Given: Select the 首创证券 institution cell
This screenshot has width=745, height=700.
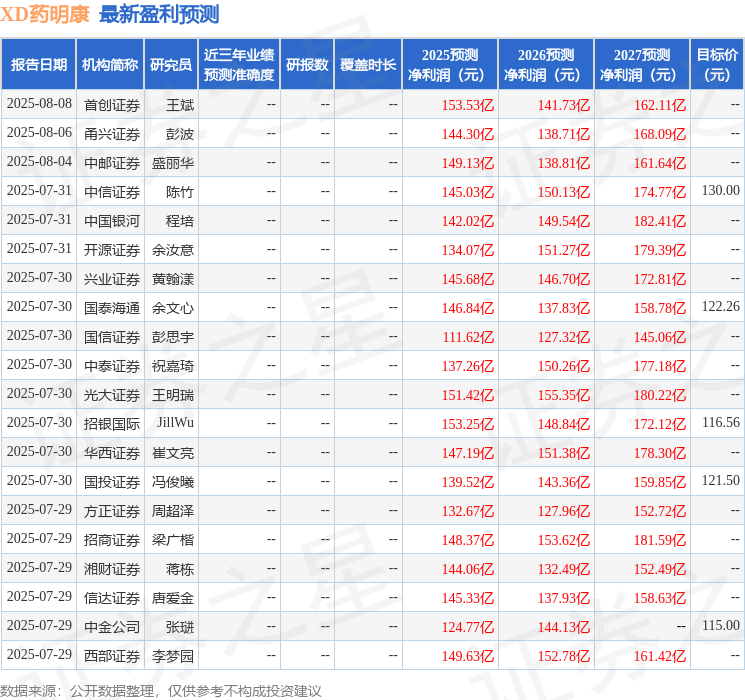Looking at the screenshot, I should pyautogui.click(x=112, y=105).
